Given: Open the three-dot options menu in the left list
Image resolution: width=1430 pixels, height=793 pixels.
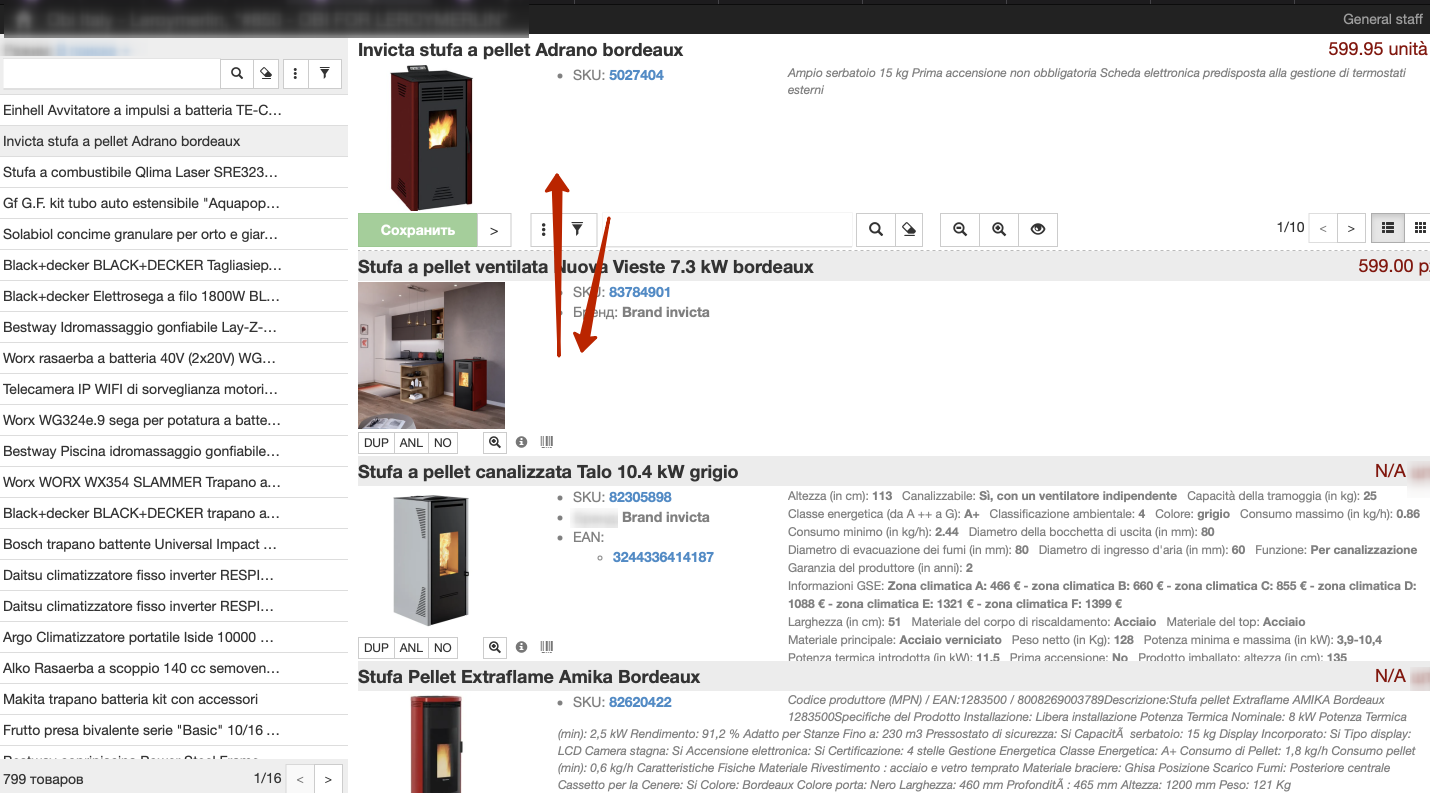Looking at the screenshot, I should pos(296,73).
